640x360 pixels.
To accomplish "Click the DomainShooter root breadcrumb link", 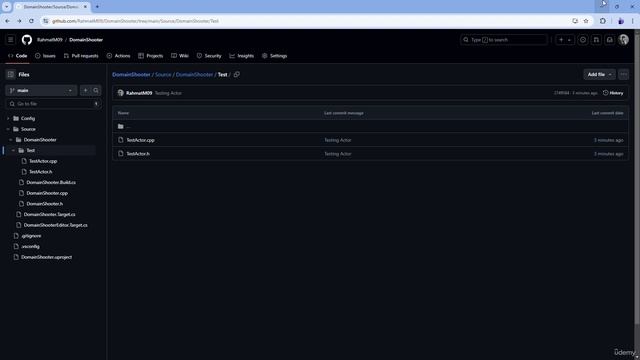I will [131, 75].
